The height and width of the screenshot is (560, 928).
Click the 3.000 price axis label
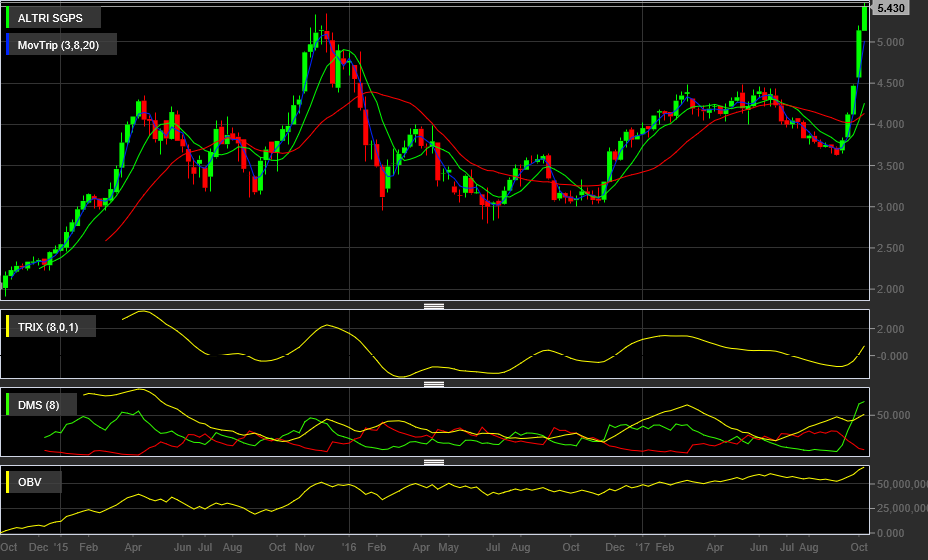pos(890,207)
